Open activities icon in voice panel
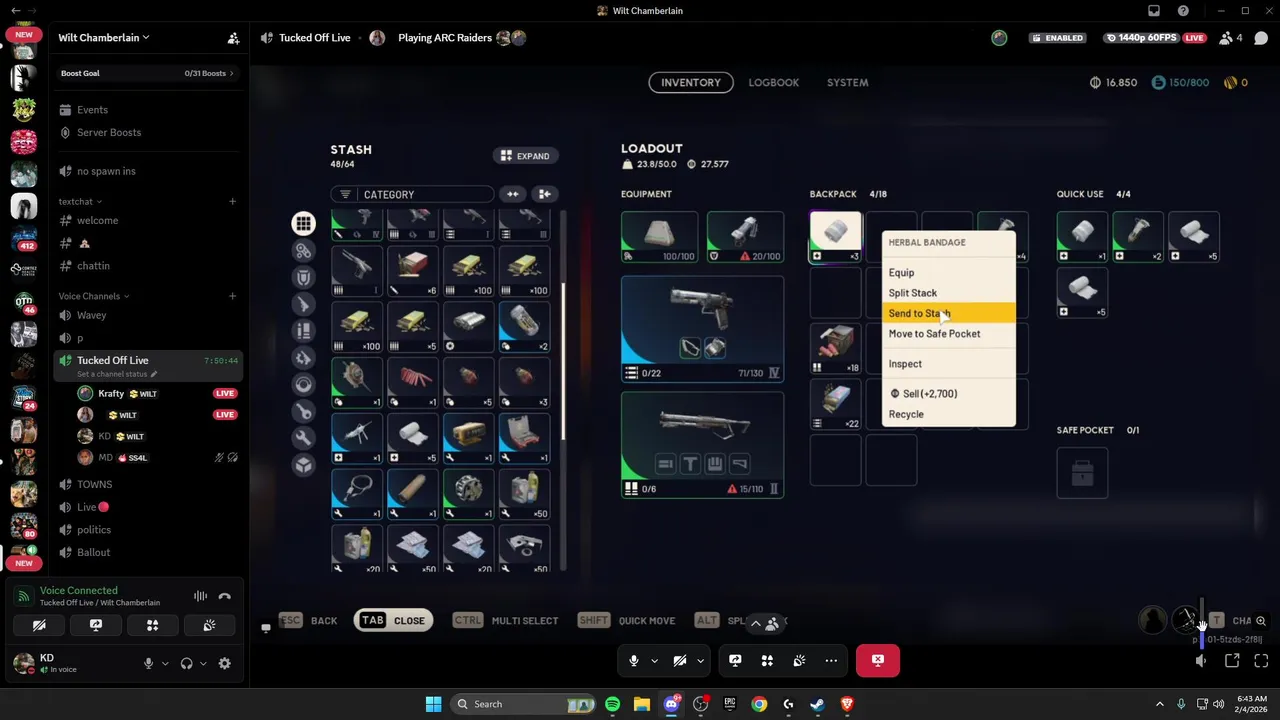The image size is (1280, 720). (x=152, y=625)
